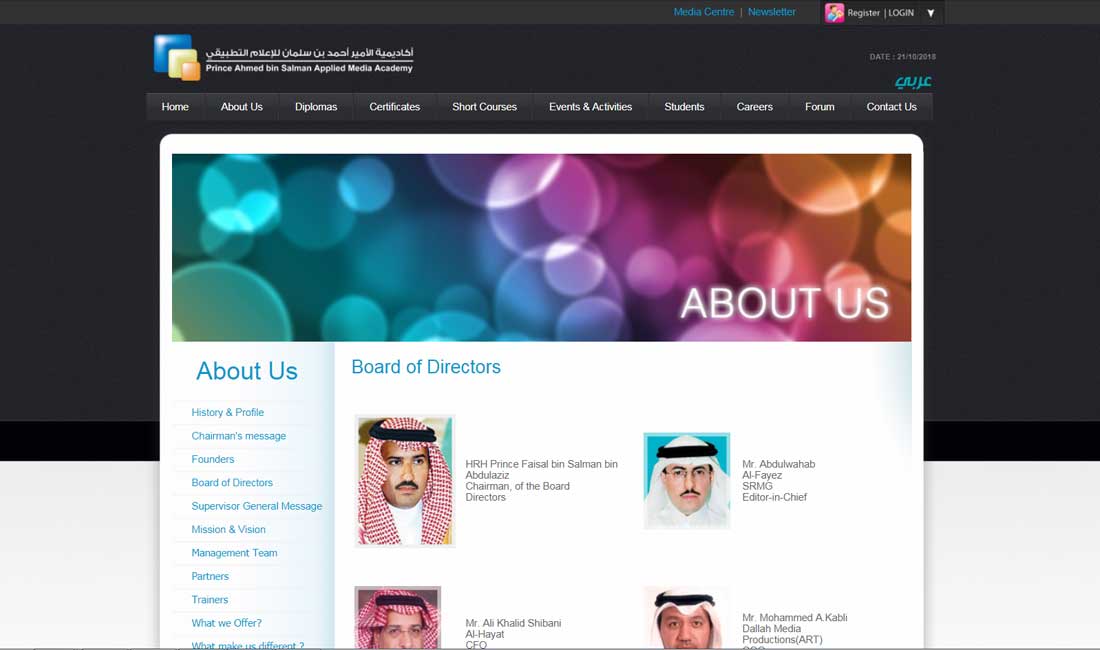Image resolution: width=1100 pixels, height=650 pixels.
Task: Open the Newsletter link
Action: point(772,12)
